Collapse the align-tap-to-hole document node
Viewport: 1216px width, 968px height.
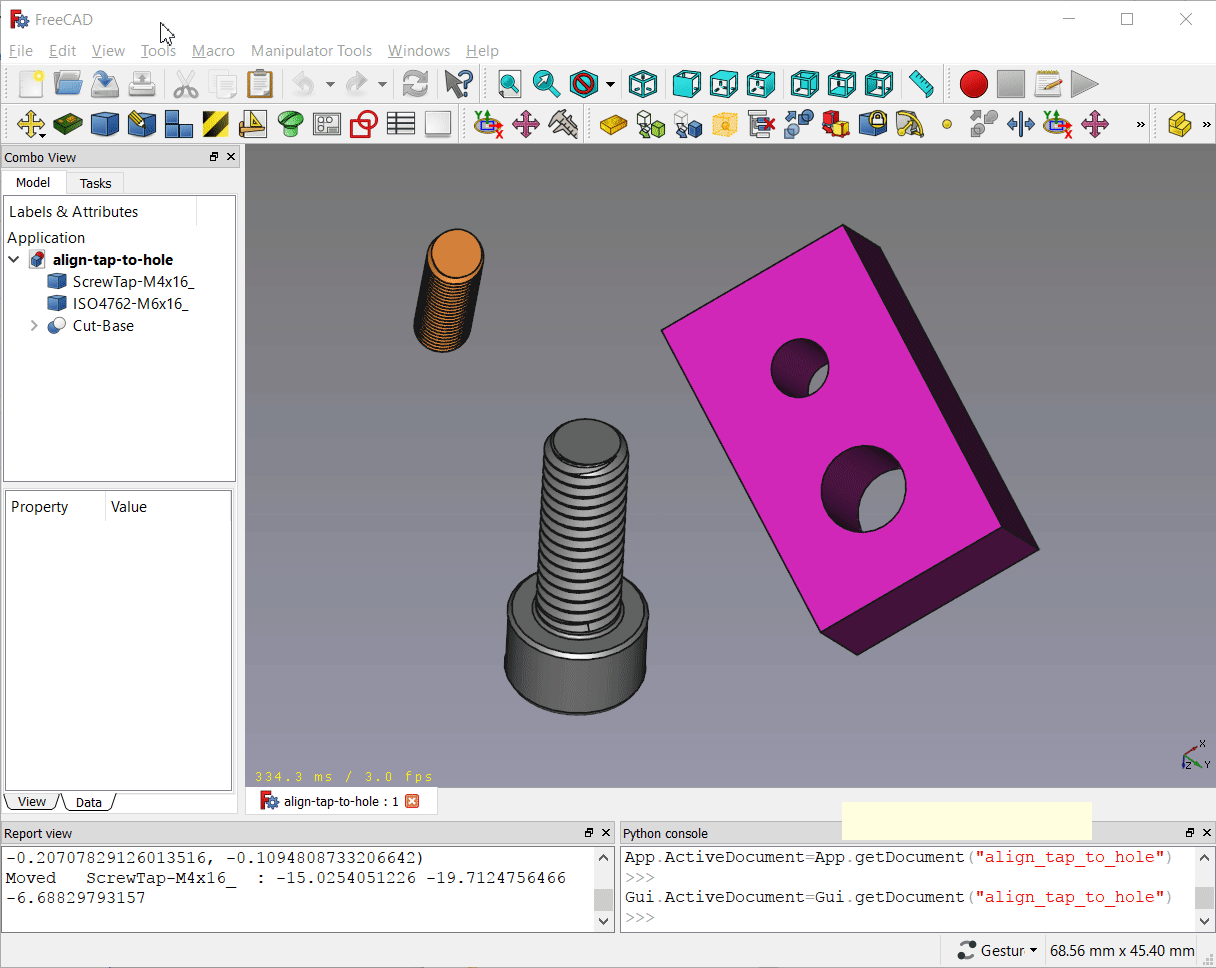[14, 260]
